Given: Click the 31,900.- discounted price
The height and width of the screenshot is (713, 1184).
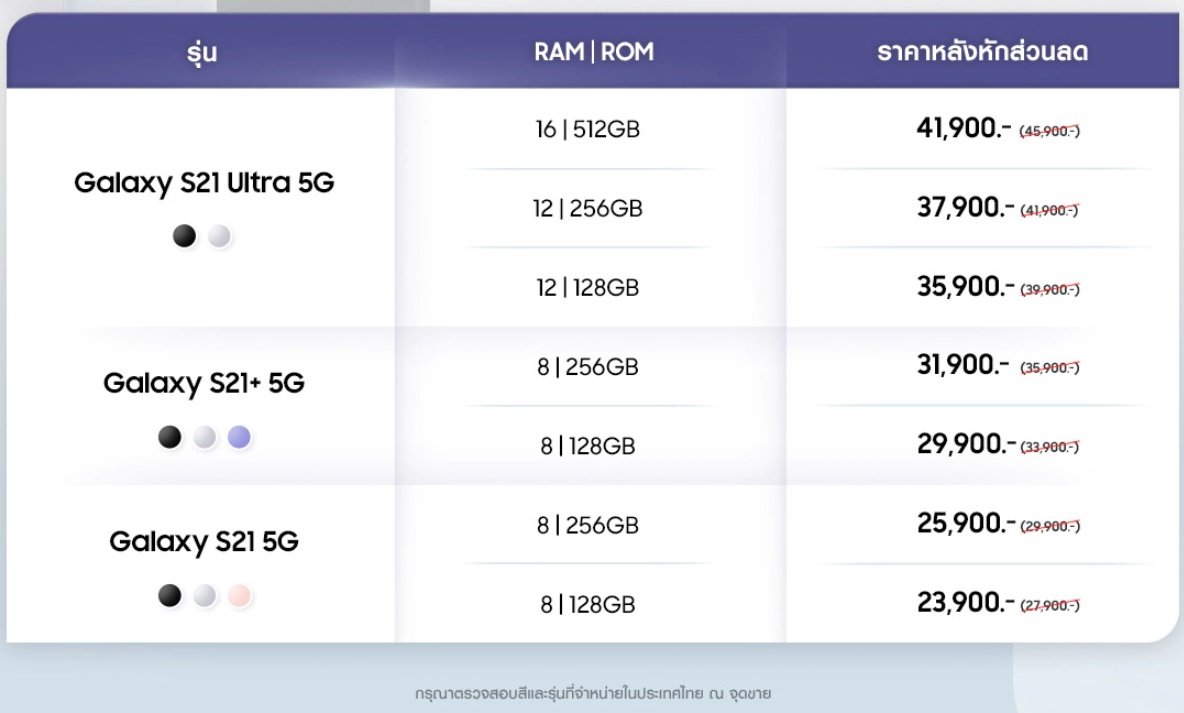Looking at the screenshot, I should [964, 366].
